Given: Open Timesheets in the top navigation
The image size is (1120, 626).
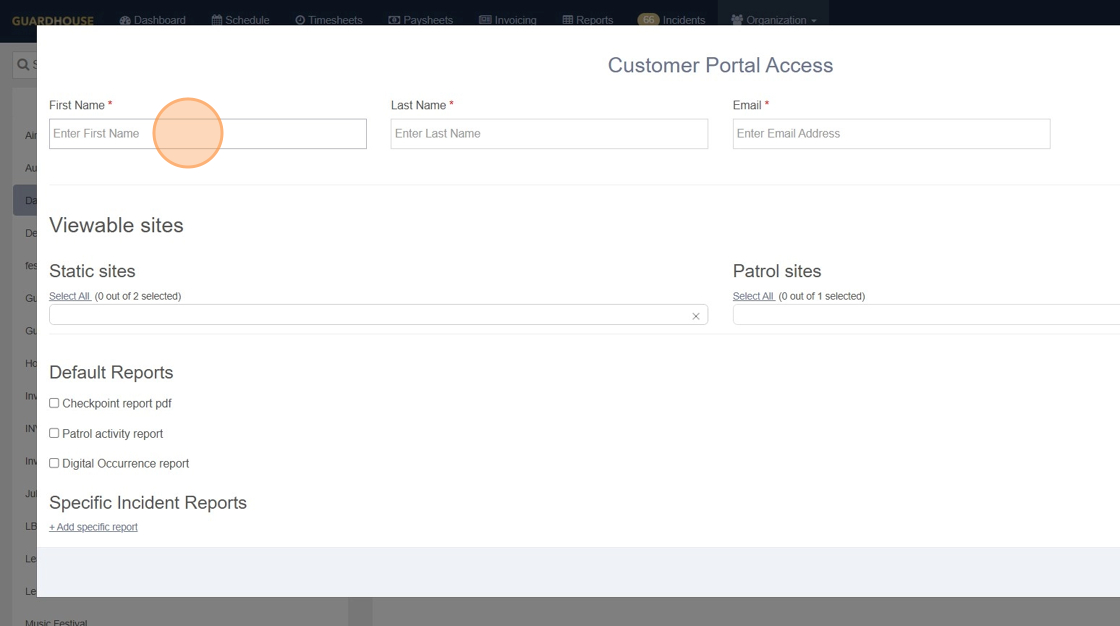Looking at the screenshot, I should 329,19.
